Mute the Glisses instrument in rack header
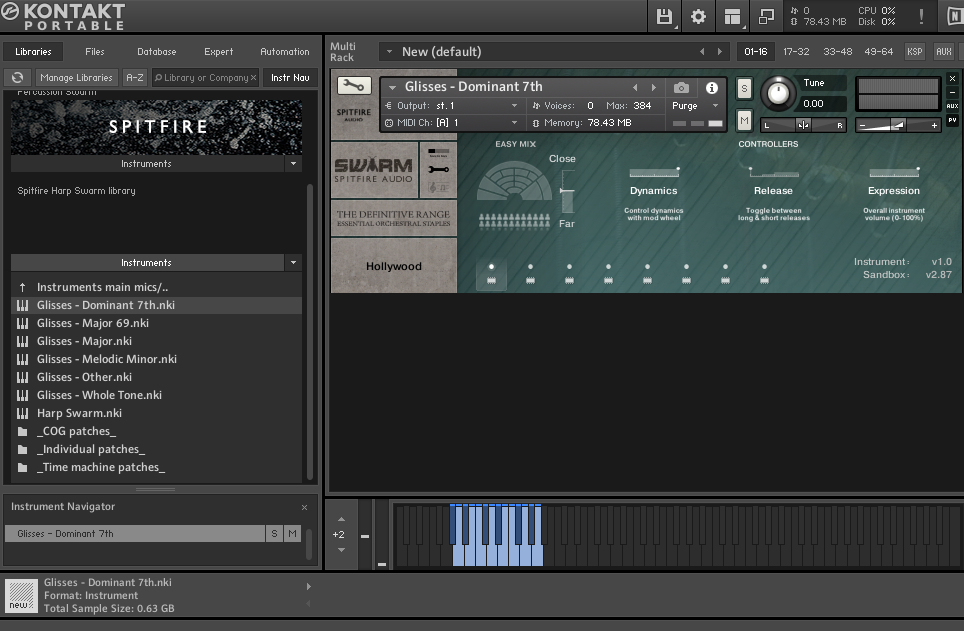Viewport: 964px width, 631px height. tap(744, 121)
